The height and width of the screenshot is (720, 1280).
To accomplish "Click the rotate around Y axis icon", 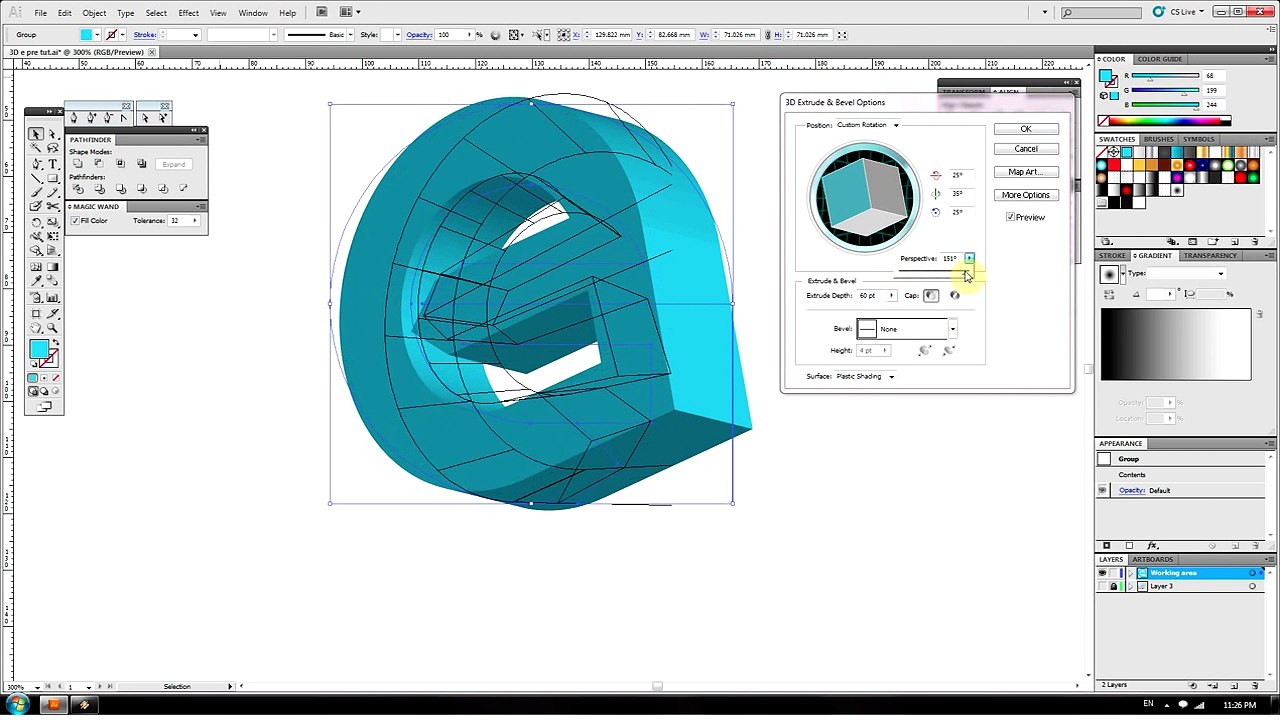I will click(935, 193).
